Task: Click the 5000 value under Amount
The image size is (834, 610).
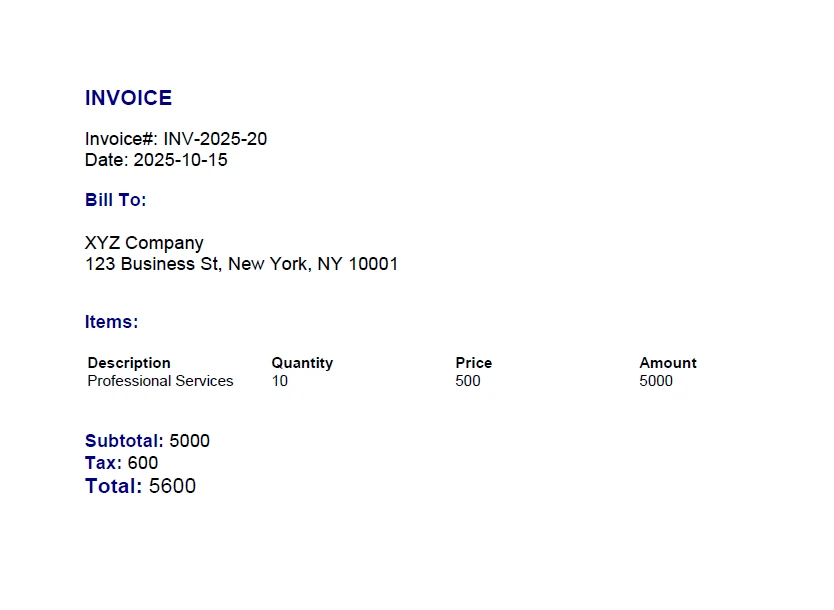Action: coord(656,381)
